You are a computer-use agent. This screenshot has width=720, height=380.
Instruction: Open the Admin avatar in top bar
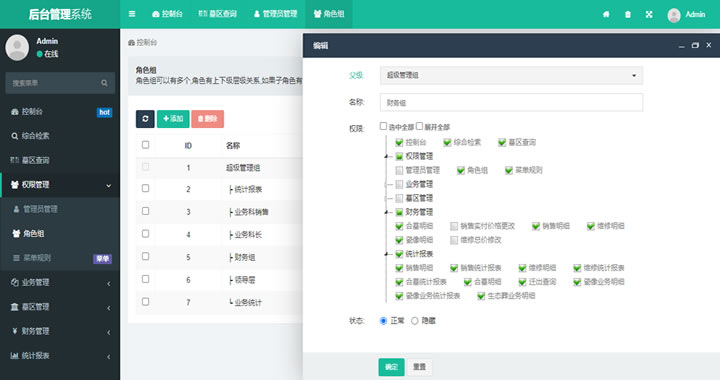point(674,15)
